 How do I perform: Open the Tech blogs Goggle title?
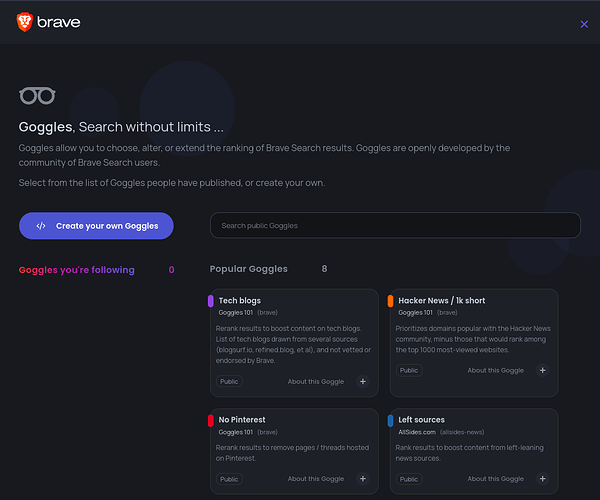click(240, 301)
